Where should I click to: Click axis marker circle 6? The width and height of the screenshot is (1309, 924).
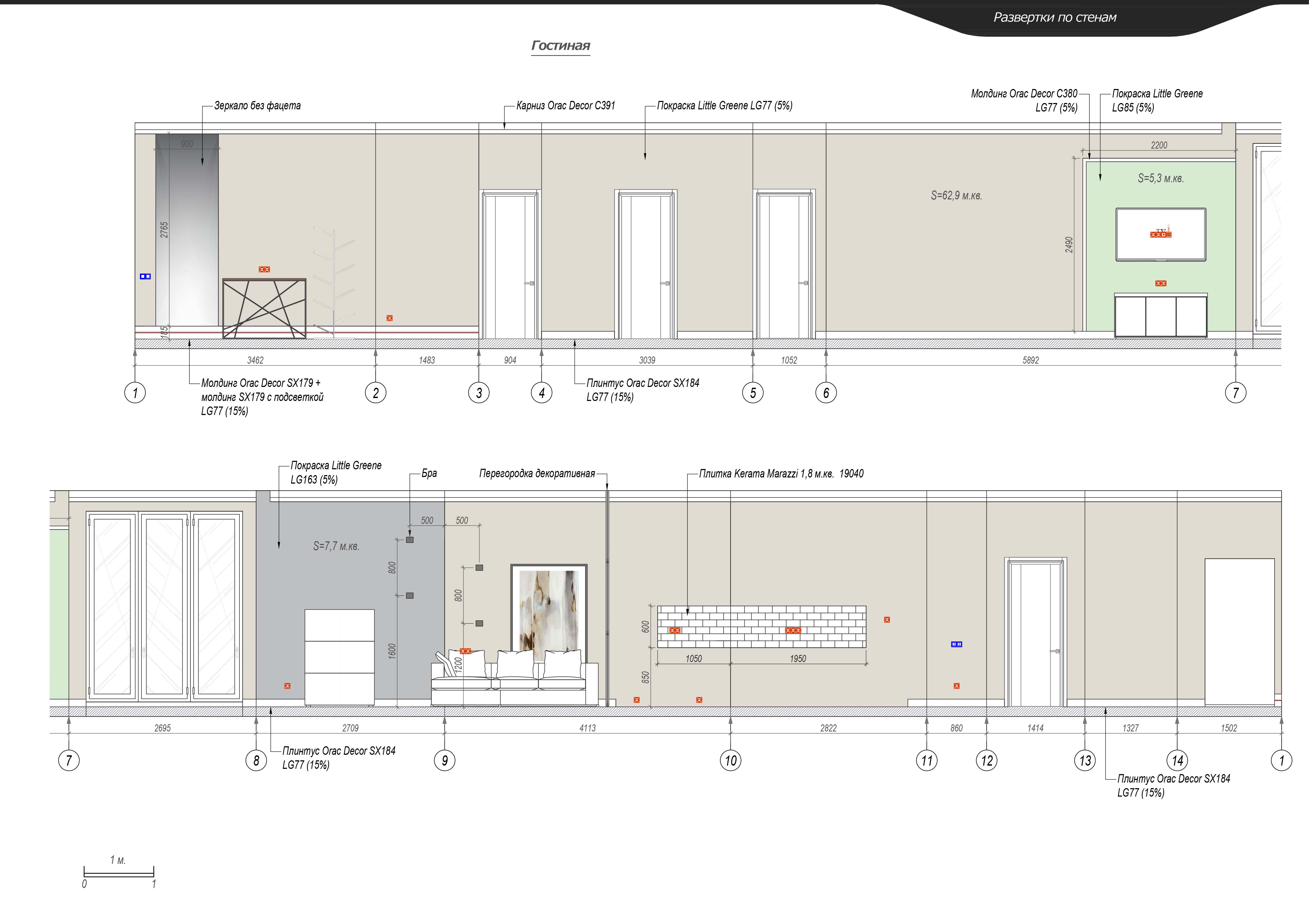(x=826, y=393)
